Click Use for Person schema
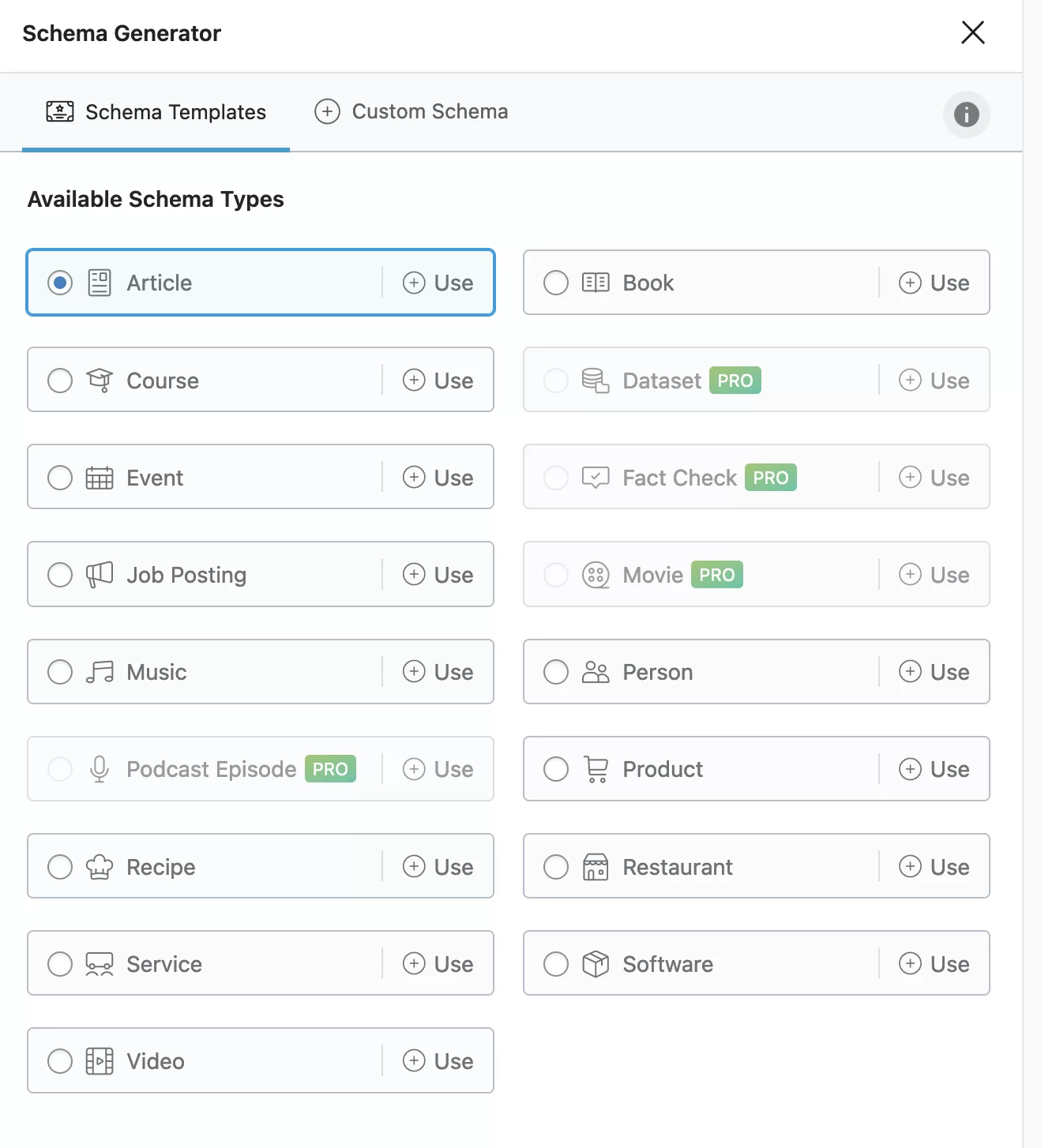The width and height of the screenshot is (1041, 1148). [934, 672]
